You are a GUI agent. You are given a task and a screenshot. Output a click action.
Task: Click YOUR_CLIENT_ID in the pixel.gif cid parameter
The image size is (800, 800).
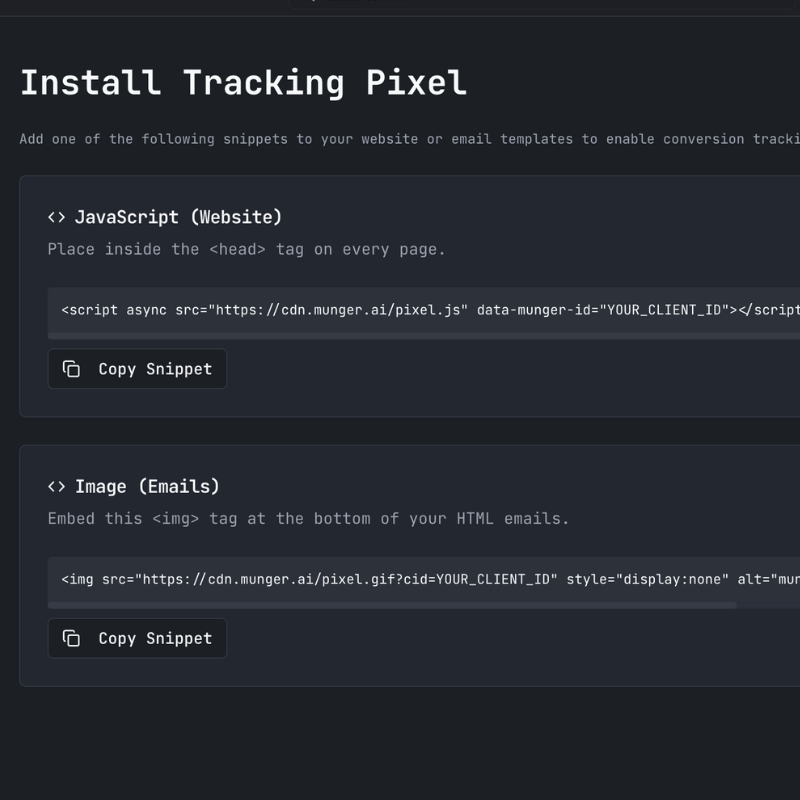[497, 580]
